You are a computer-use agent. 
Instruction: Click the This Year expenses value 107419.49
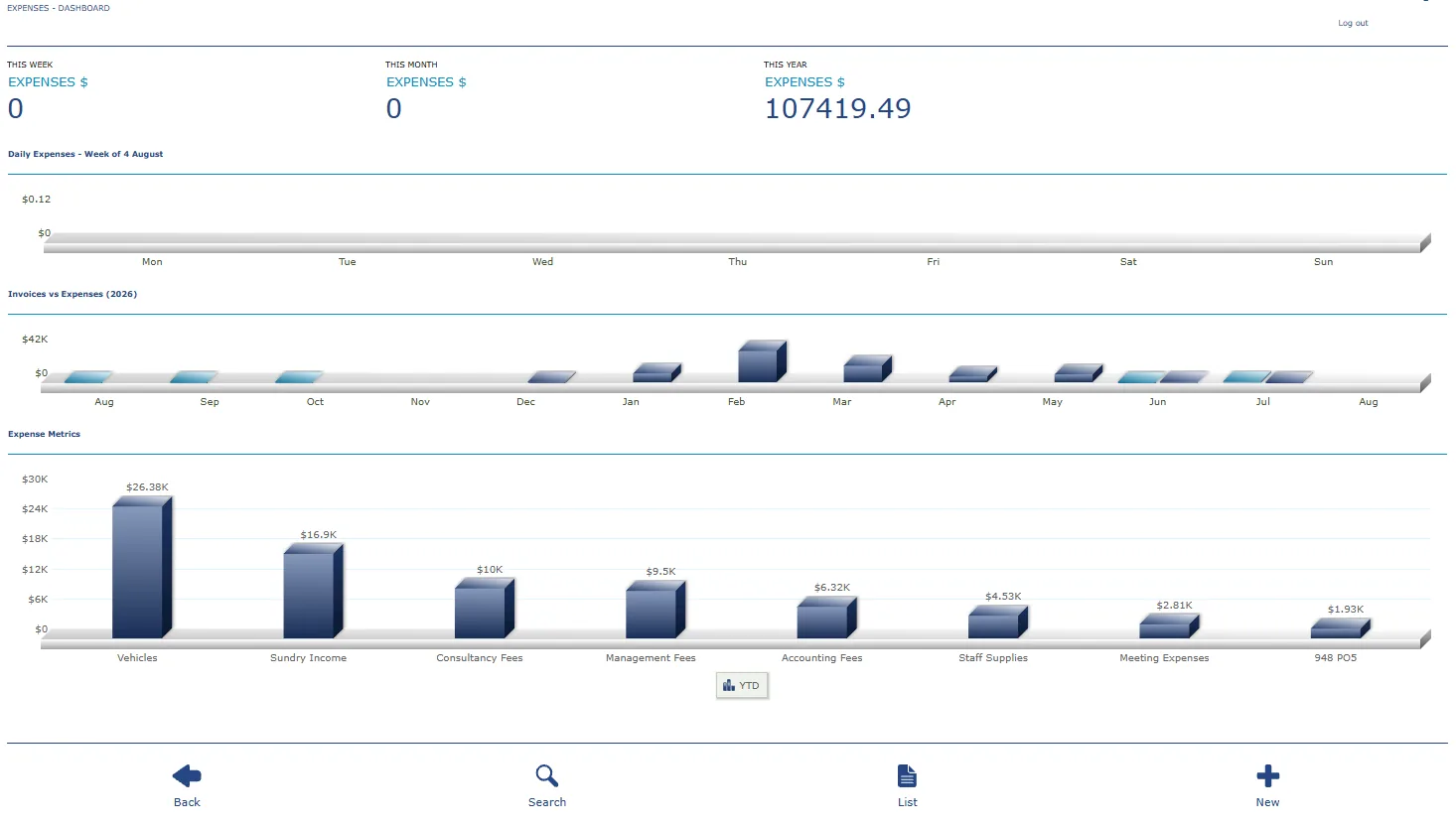click(x=837, y=108)
